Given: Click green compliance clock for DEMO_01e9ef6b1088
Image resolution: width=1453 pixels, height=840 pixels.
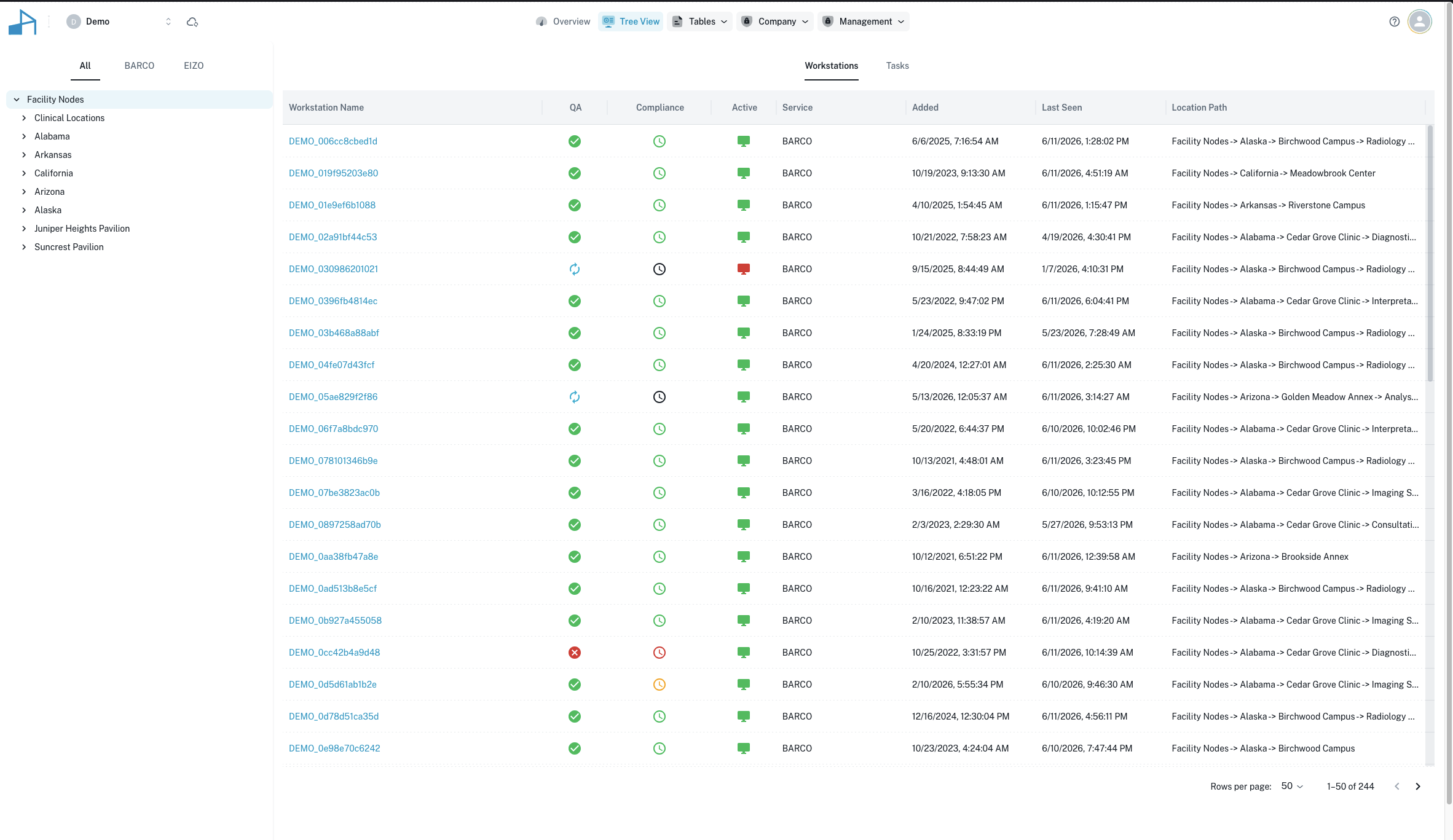Looking at the screenshot, I should click(x=660, y=205).
